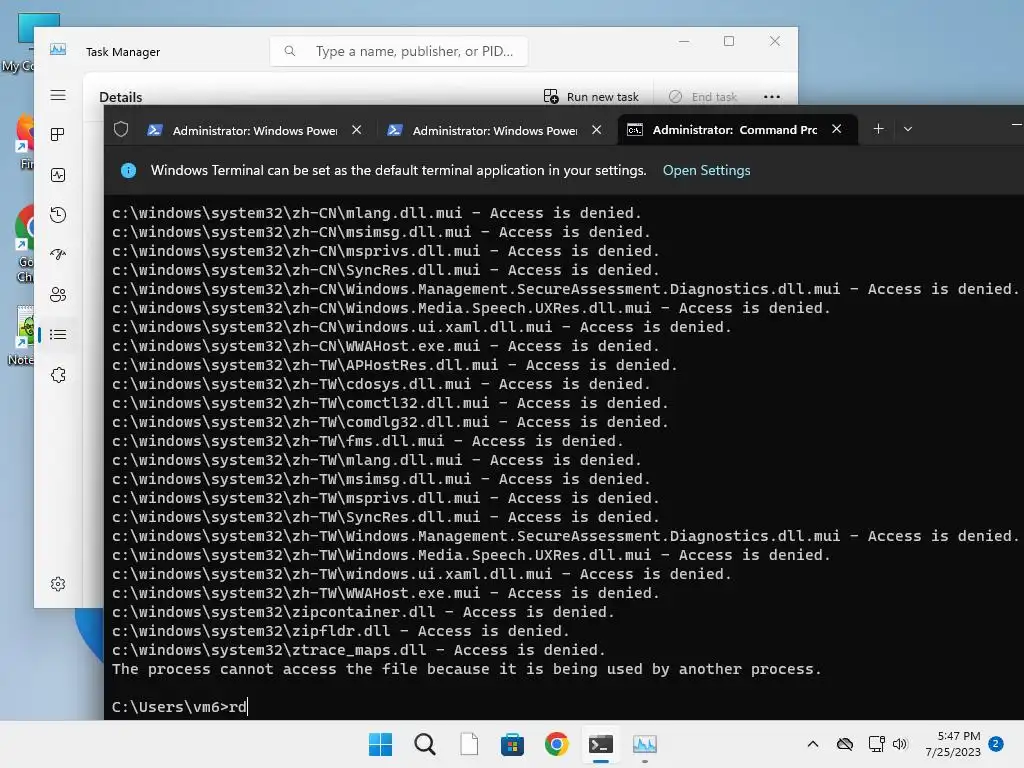Click Windows Terminal taskbar icon
This screenshot has height=768, width=1024.
click(600, 744)
